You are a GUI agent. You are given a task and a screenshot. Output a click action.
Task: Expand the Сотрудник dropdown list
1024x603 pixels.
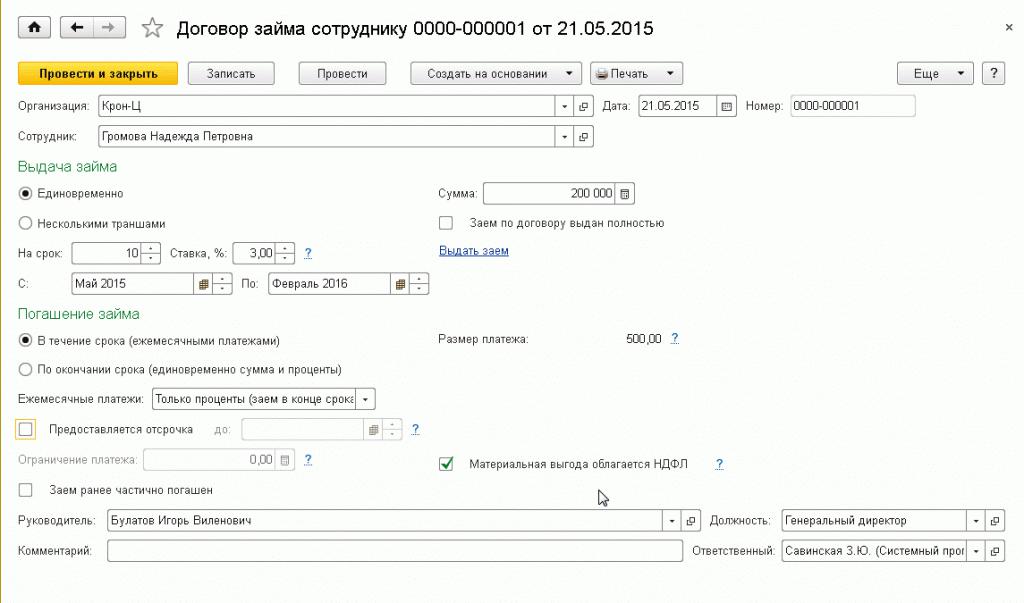pos(564,137)
